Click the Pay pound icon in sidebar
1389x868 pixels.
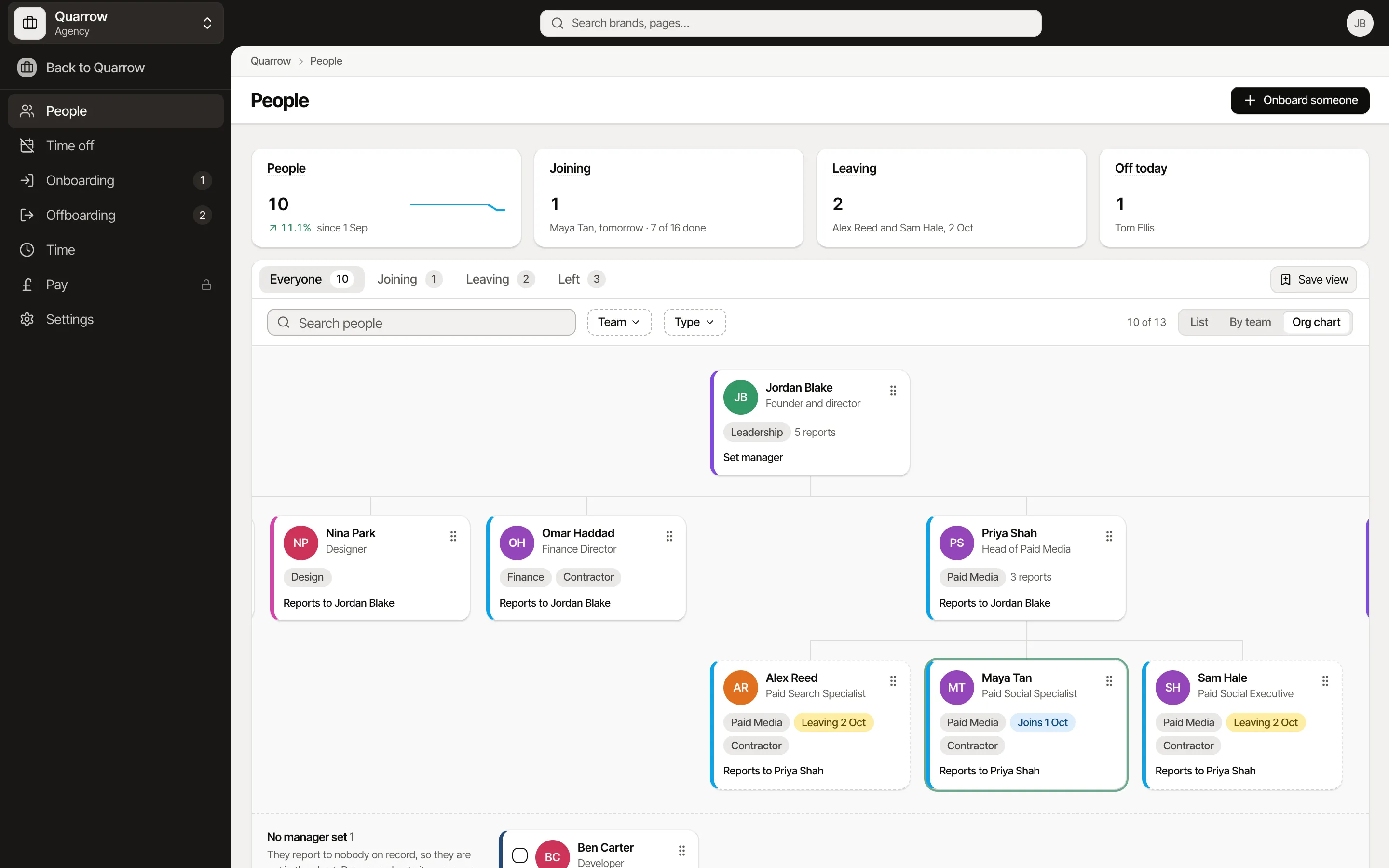pos(27,285)
